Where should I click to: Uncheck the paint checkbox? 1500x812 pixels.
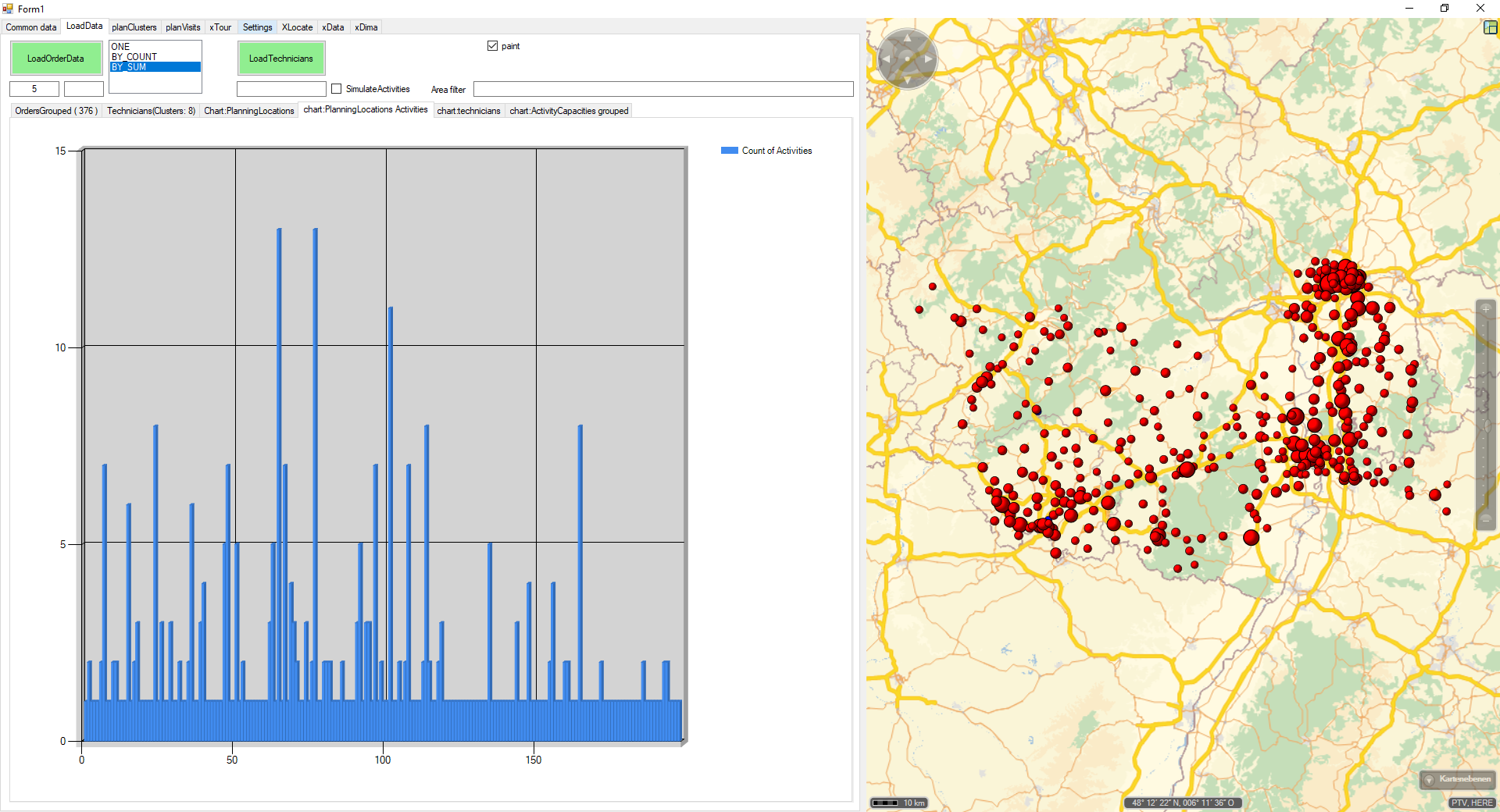(492, 46)
